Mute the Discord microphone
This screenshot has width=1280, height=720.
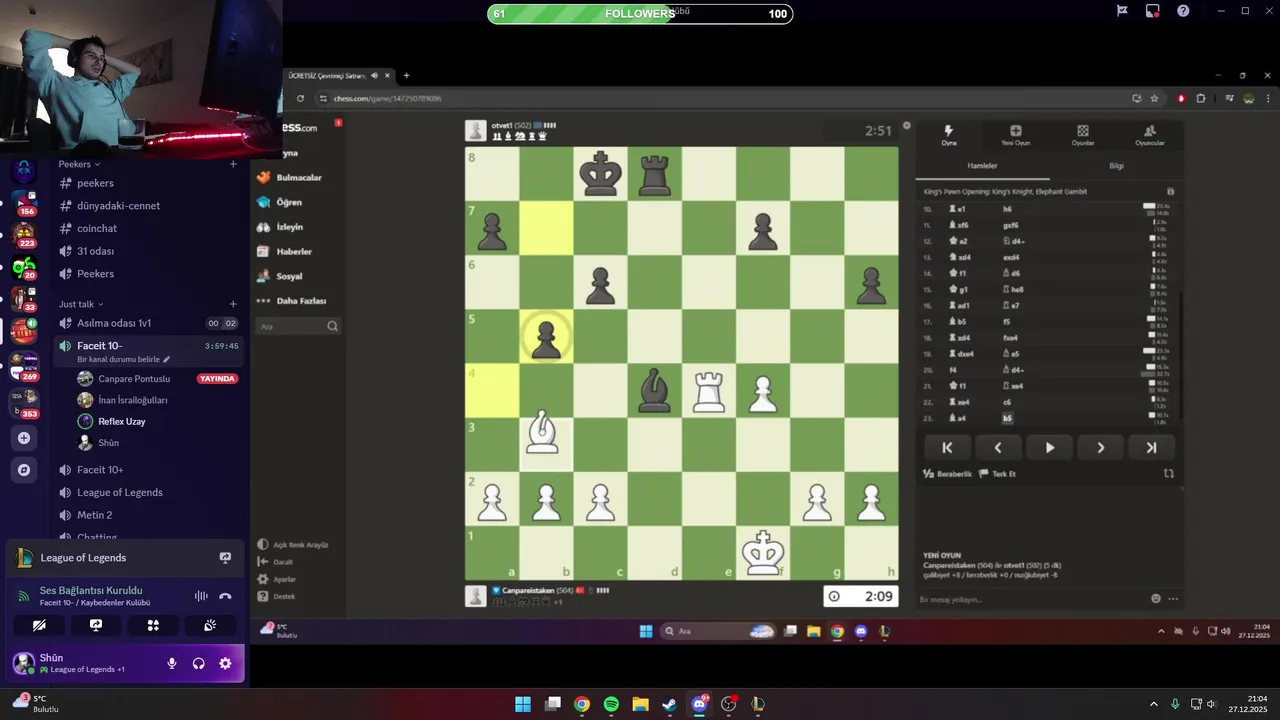(172, 663)
